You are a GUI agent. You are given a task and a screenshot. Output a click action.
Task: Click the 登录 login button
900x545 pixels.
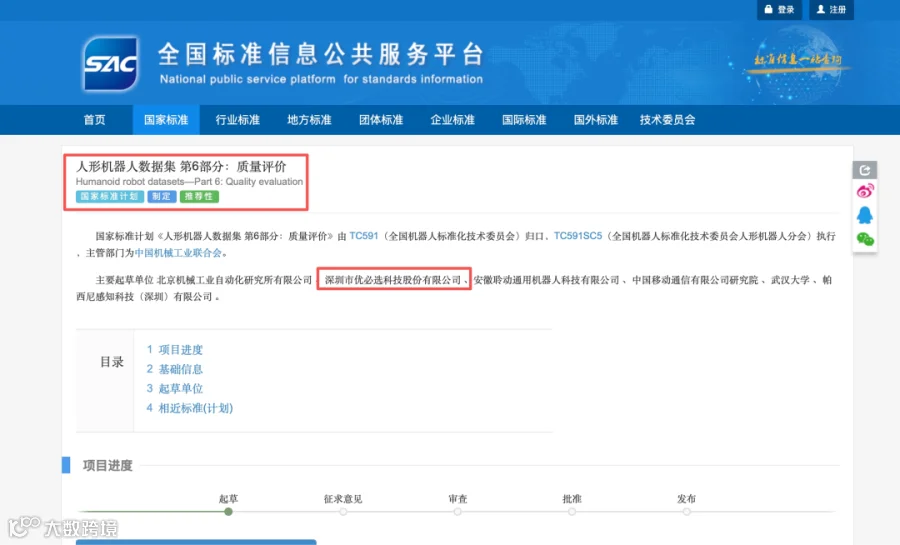point(779,10)
